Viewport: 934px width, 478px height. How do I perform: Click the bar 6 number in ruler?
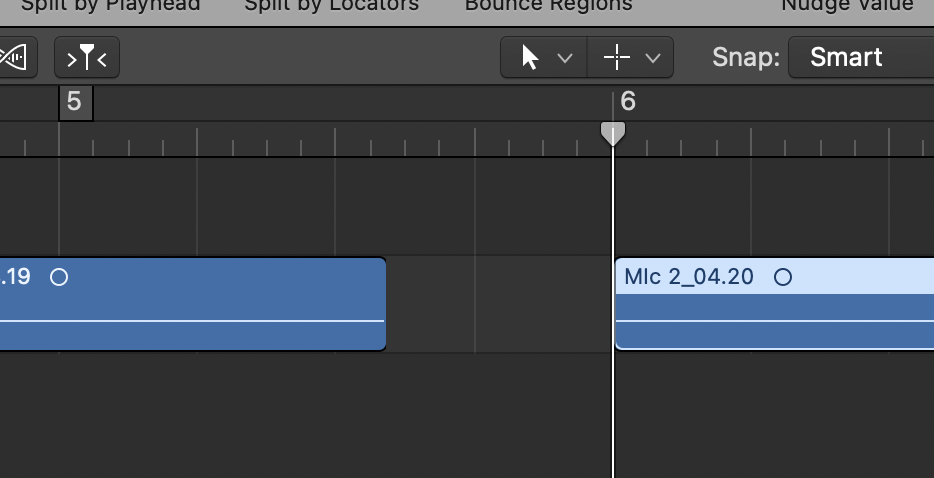(x=628, y=102)
